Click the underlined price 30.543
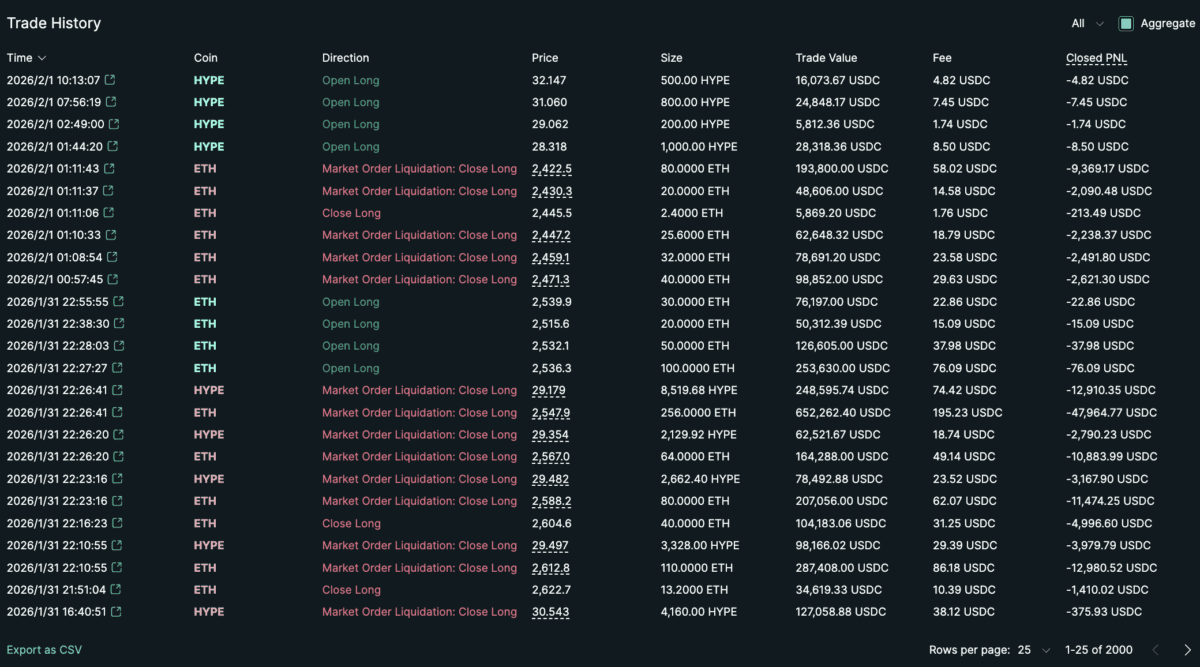The width and height of the screenshot is (1200, 667). (549, 612)
